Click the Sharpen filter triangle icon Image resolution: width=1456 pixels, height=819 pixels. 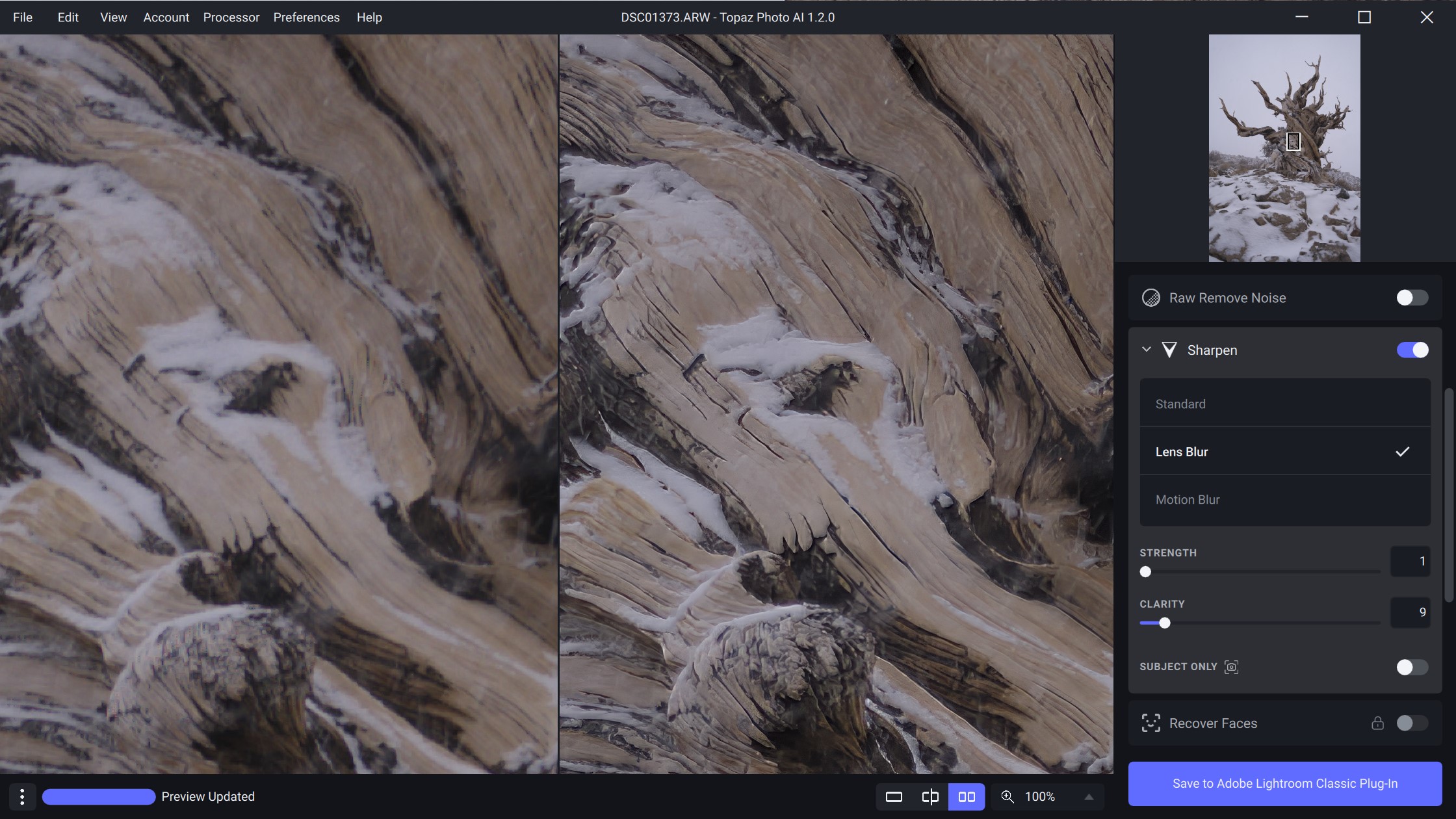[x=1170, y=350]
